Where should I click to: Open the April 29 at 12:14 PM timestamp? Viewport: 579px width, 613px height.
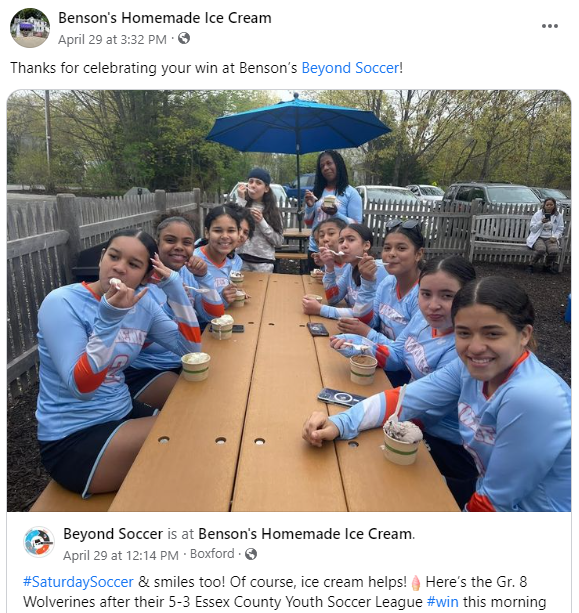point(121,555)
